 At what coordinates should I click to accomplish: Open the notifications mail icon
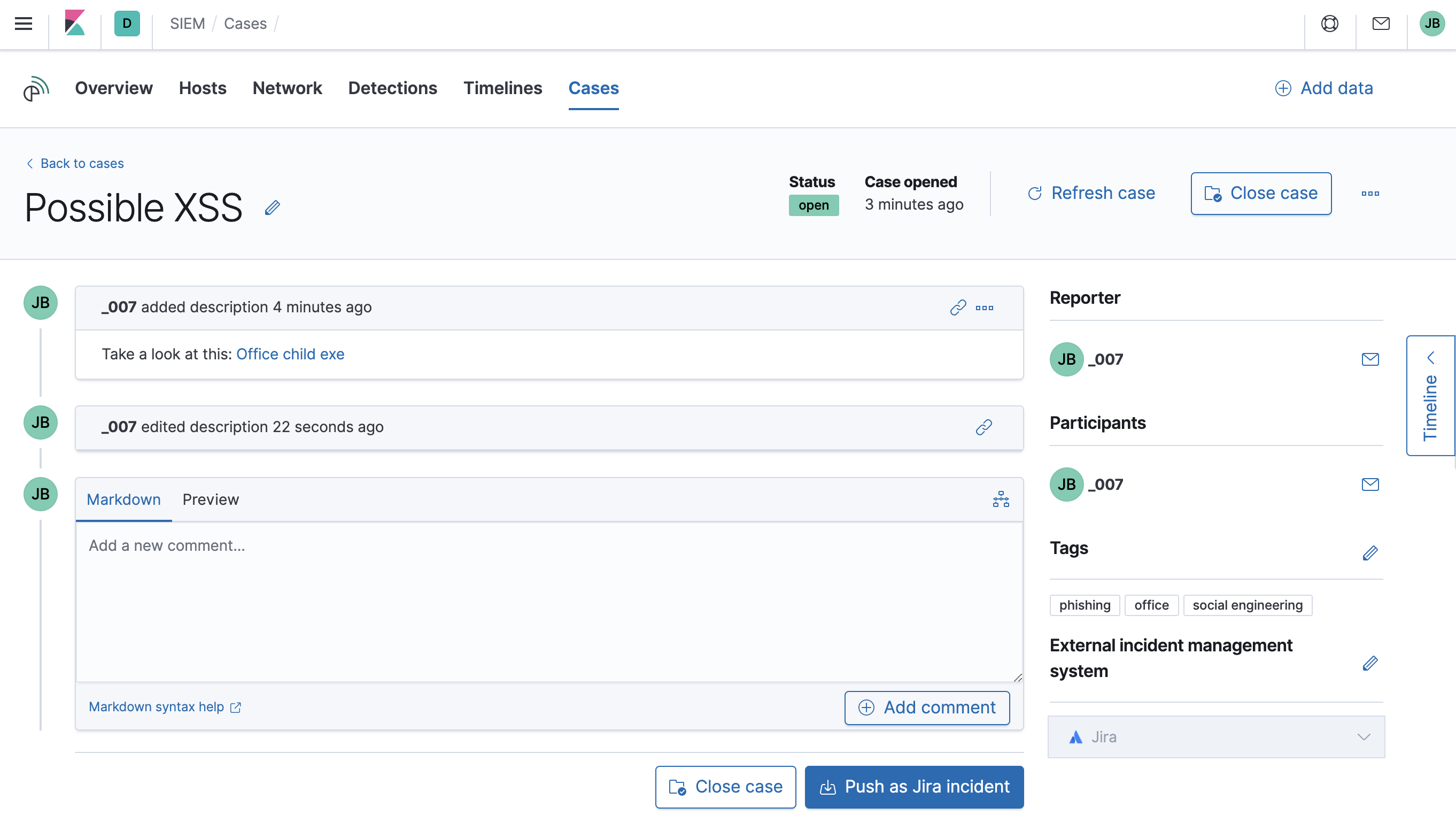[x=1380, y=24]
